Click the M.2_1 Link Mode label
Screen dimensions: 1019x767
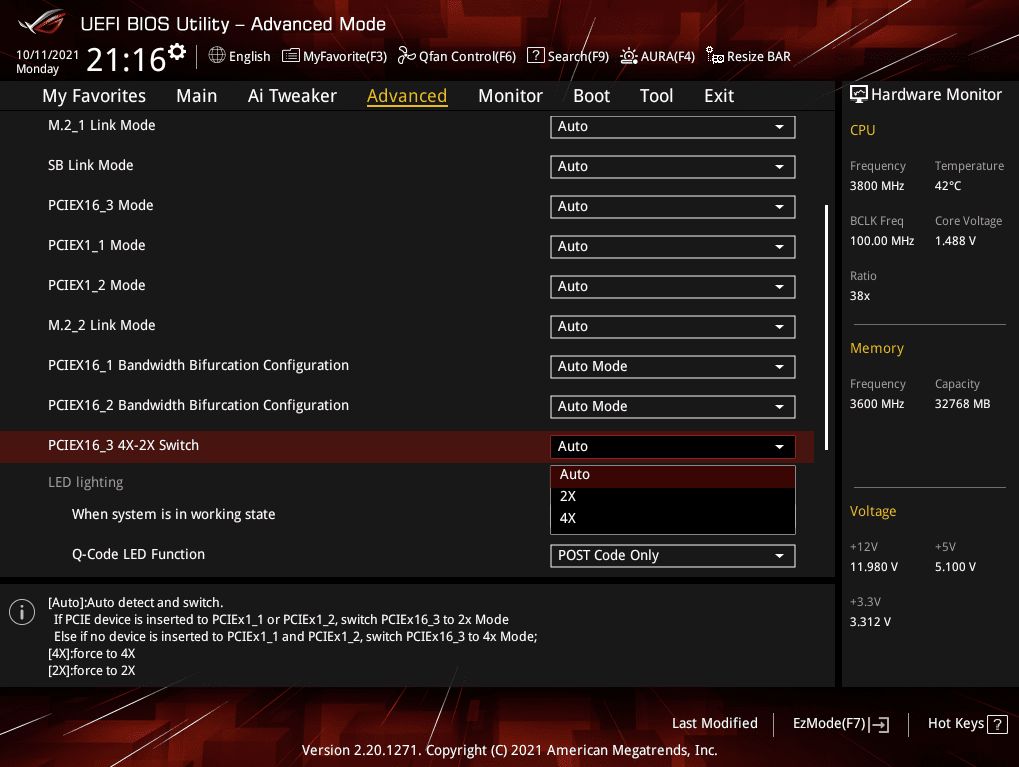tap(101, 125)
